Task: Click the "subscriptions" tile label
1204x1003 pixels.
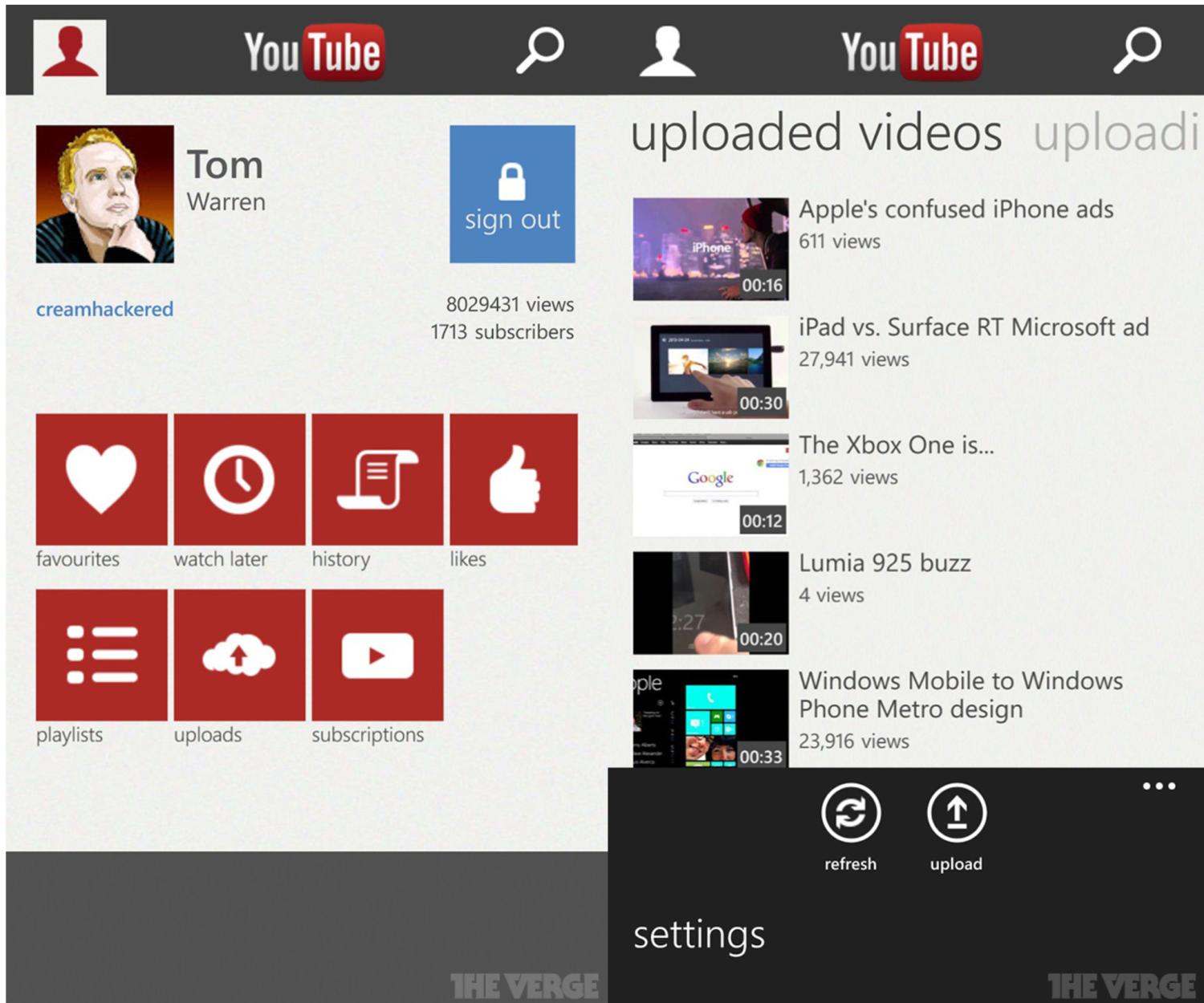Action: pyautogui.click(x=368, y=736)
